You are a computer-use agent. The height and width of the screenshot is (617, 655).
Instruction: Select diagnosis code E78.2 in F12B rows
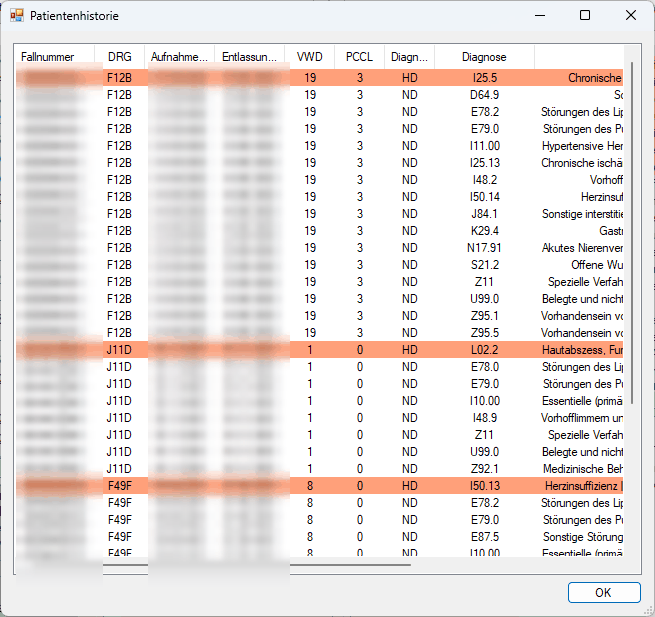485,112
